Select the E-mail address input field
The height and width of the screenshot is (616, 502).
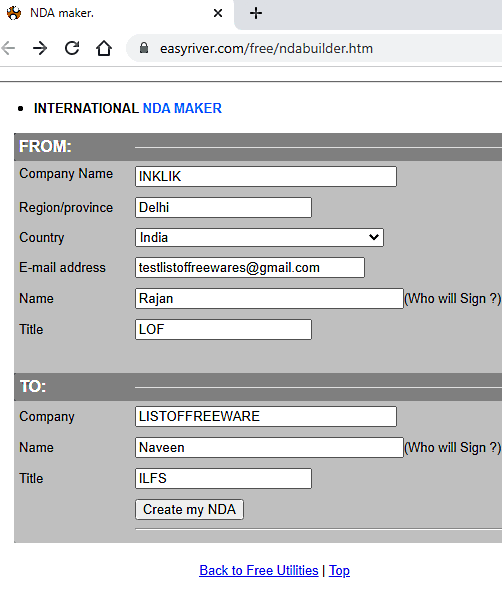pyautogui.click(x=250, y=268)
